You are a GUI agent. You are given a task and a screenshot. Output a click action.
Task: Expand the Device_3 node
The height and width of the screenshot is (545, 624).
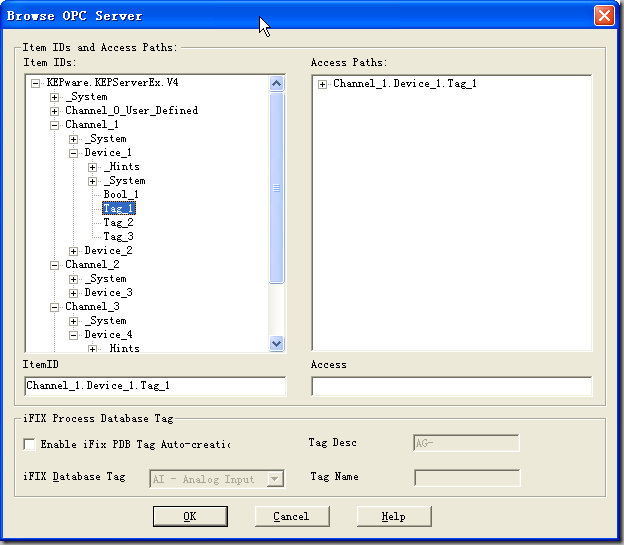(x=73, y=293)
